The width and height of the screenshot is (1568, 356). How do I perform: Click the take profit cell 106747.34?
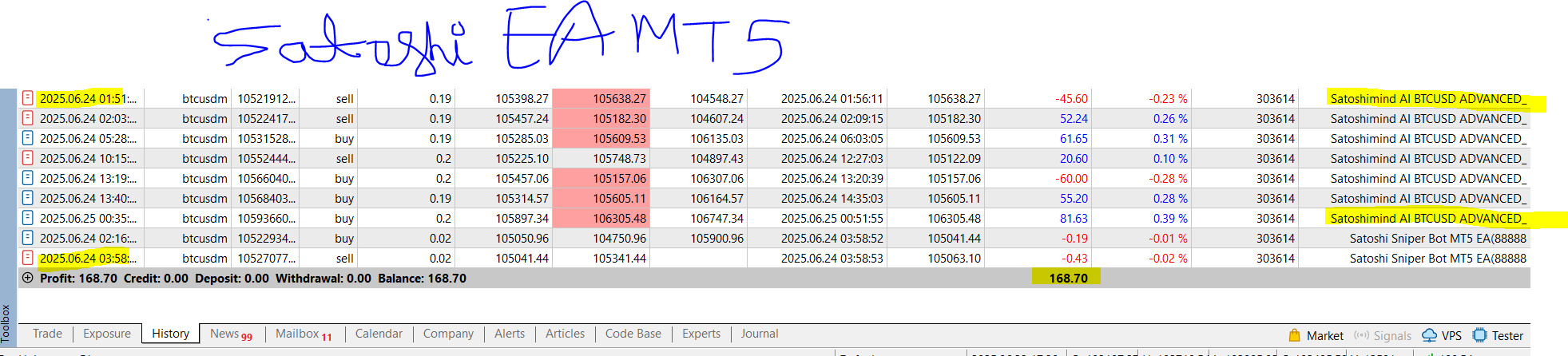[x=717, y=219]
